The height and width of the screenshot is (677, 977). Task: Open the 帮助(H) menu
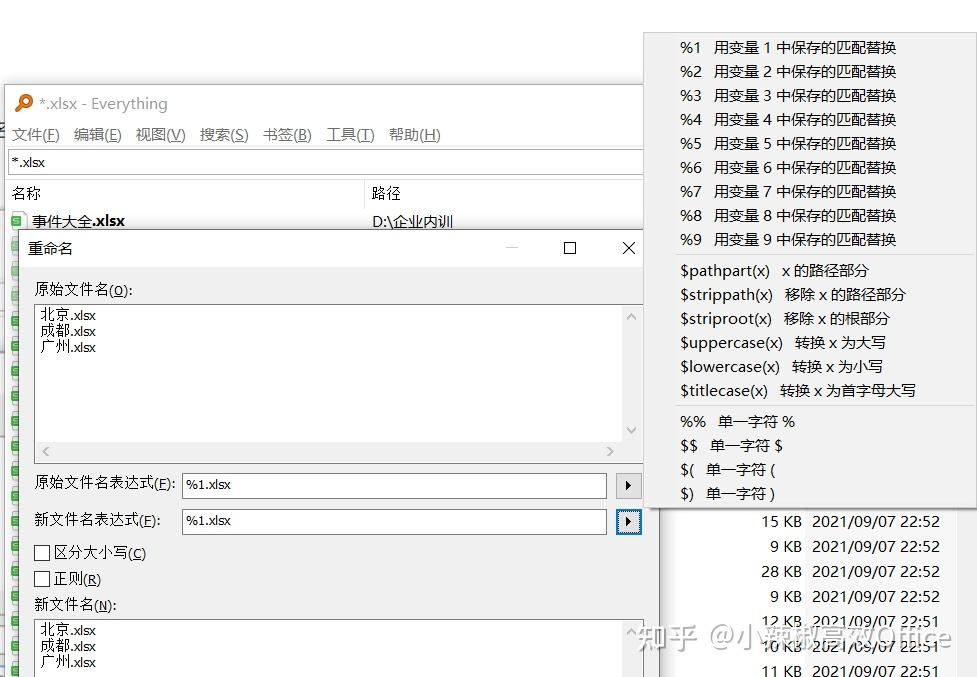pyautogui.click(x=414, y=135)
